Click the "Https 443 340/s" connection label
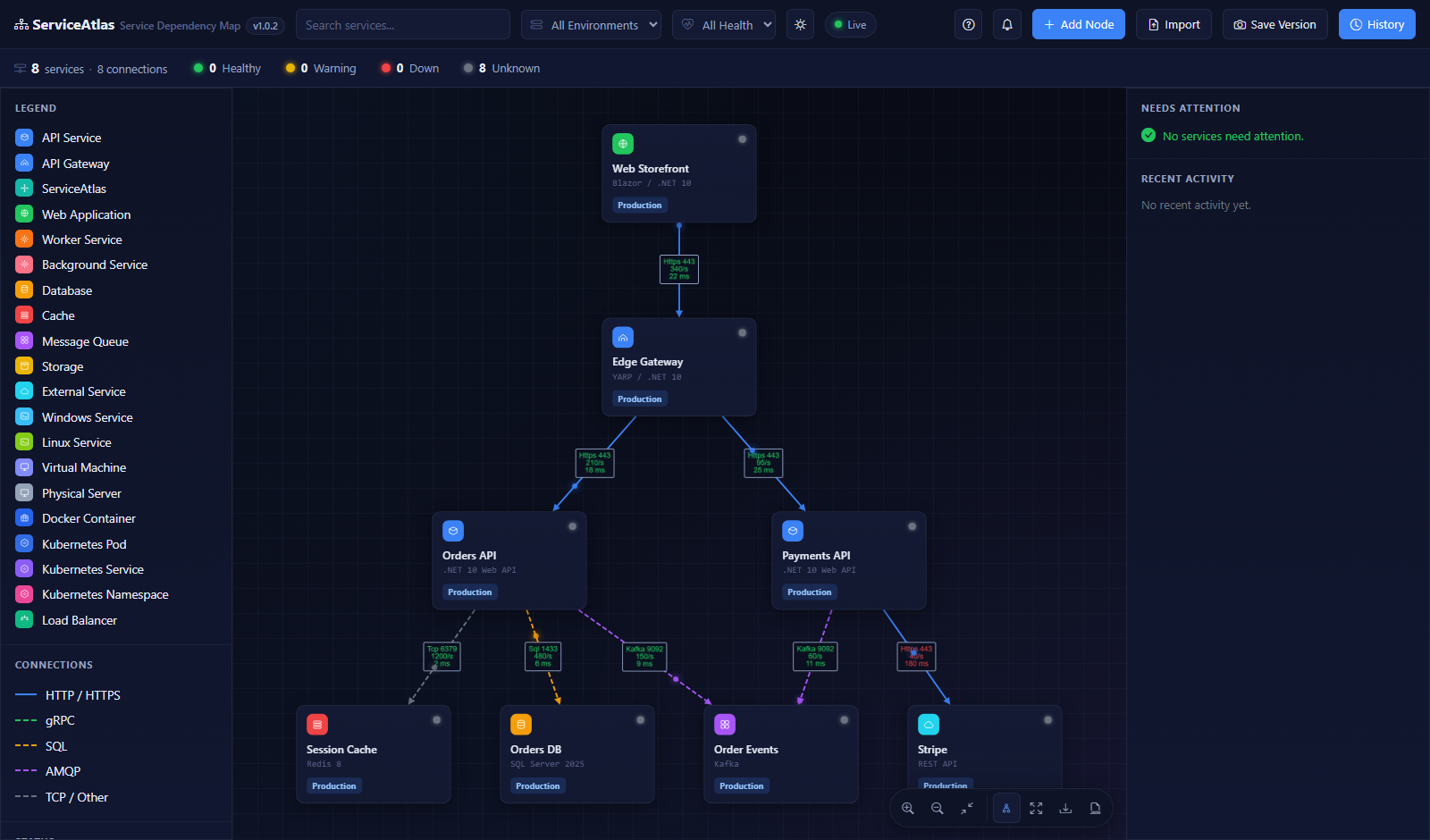 tap(679, 269)
